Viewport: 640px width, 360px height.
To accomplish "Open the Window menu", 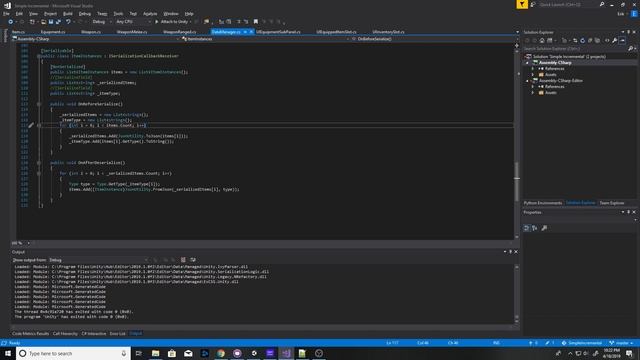I will click(171, 13).
